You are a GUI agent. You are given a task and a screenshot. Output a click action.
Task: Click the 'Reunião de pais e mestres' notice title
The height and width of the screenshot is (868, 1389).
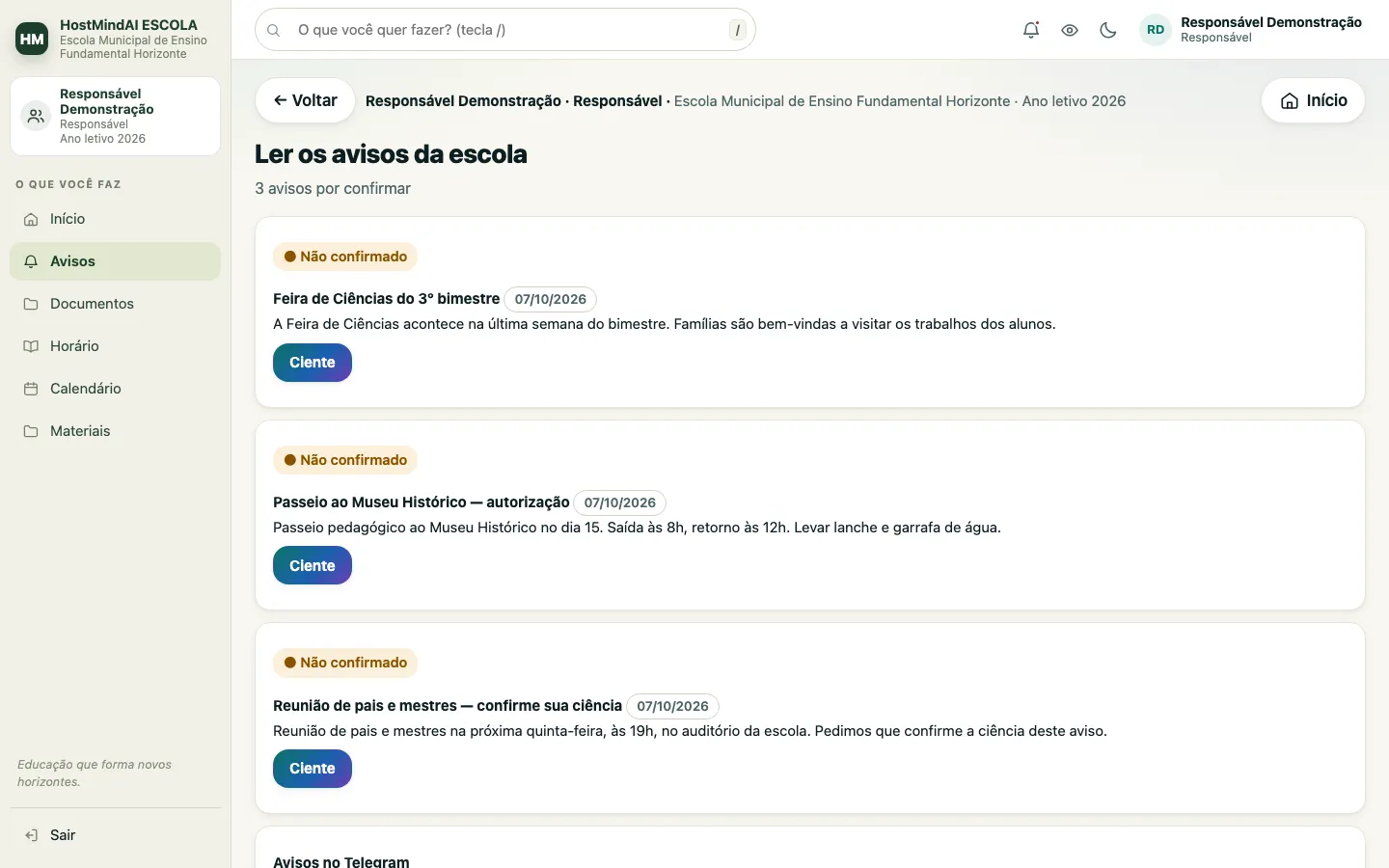click(x=448, y=706)
